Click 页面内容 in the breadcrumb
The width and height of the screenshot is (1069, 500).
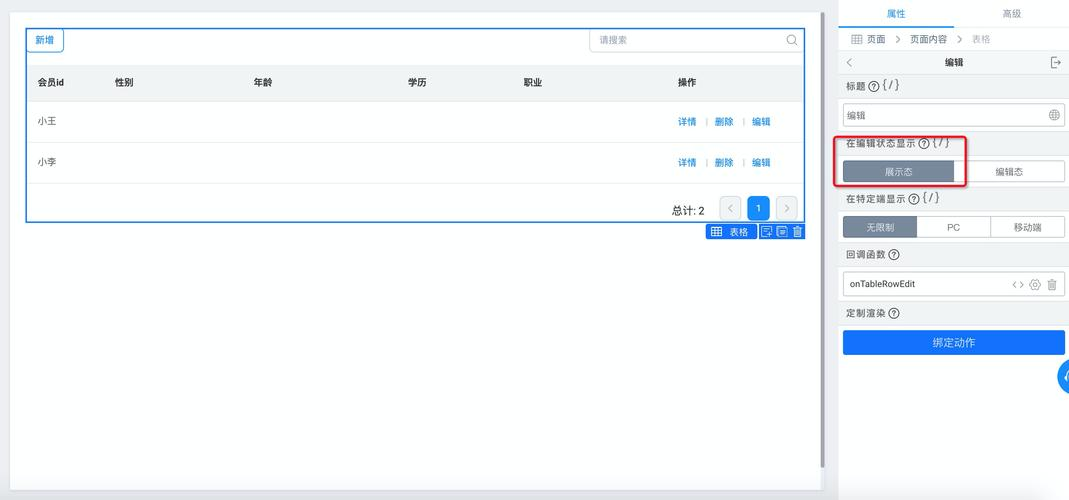929,40
